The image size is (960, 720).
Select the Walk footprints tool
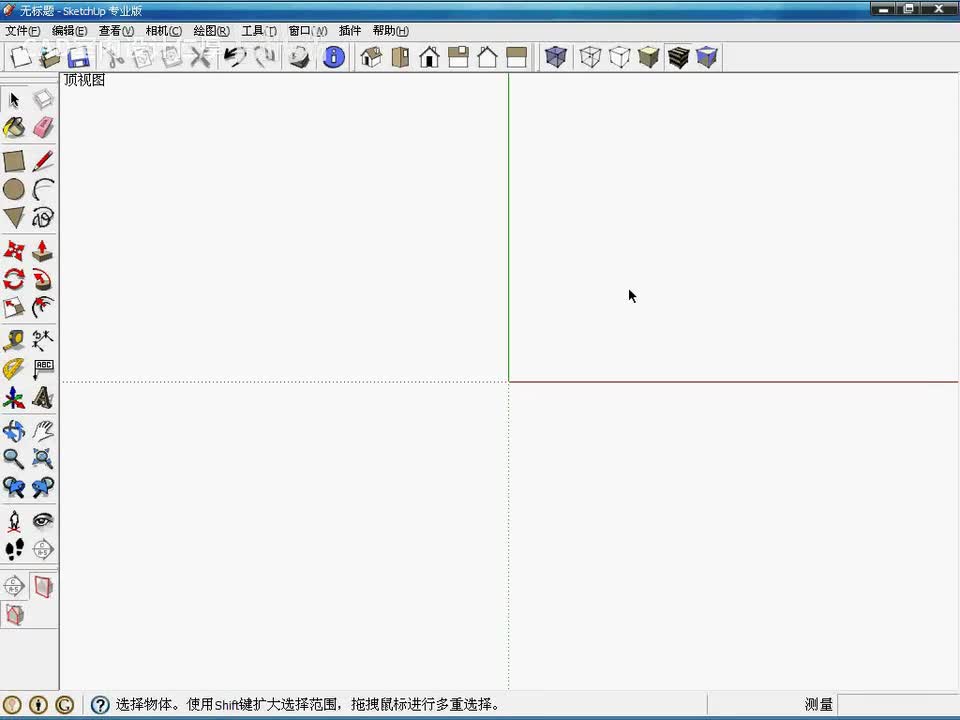pos(14,549)
